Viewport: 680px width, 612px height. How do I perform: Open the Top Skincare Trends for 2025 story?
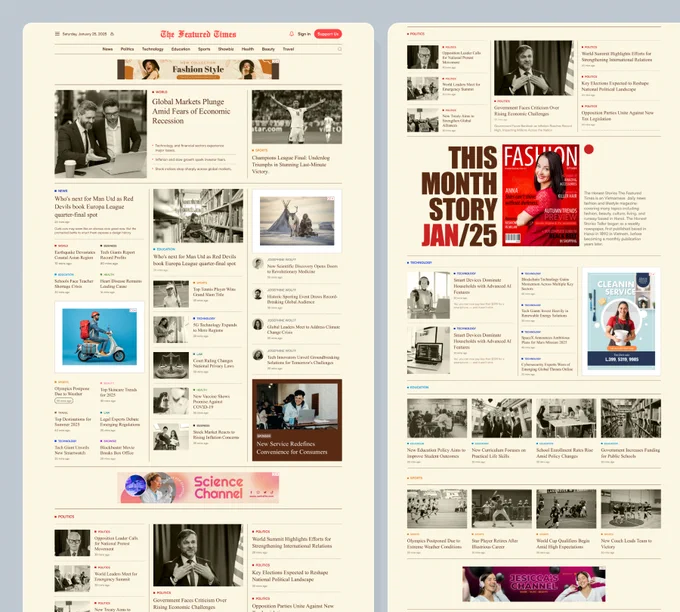coord(118,392)
